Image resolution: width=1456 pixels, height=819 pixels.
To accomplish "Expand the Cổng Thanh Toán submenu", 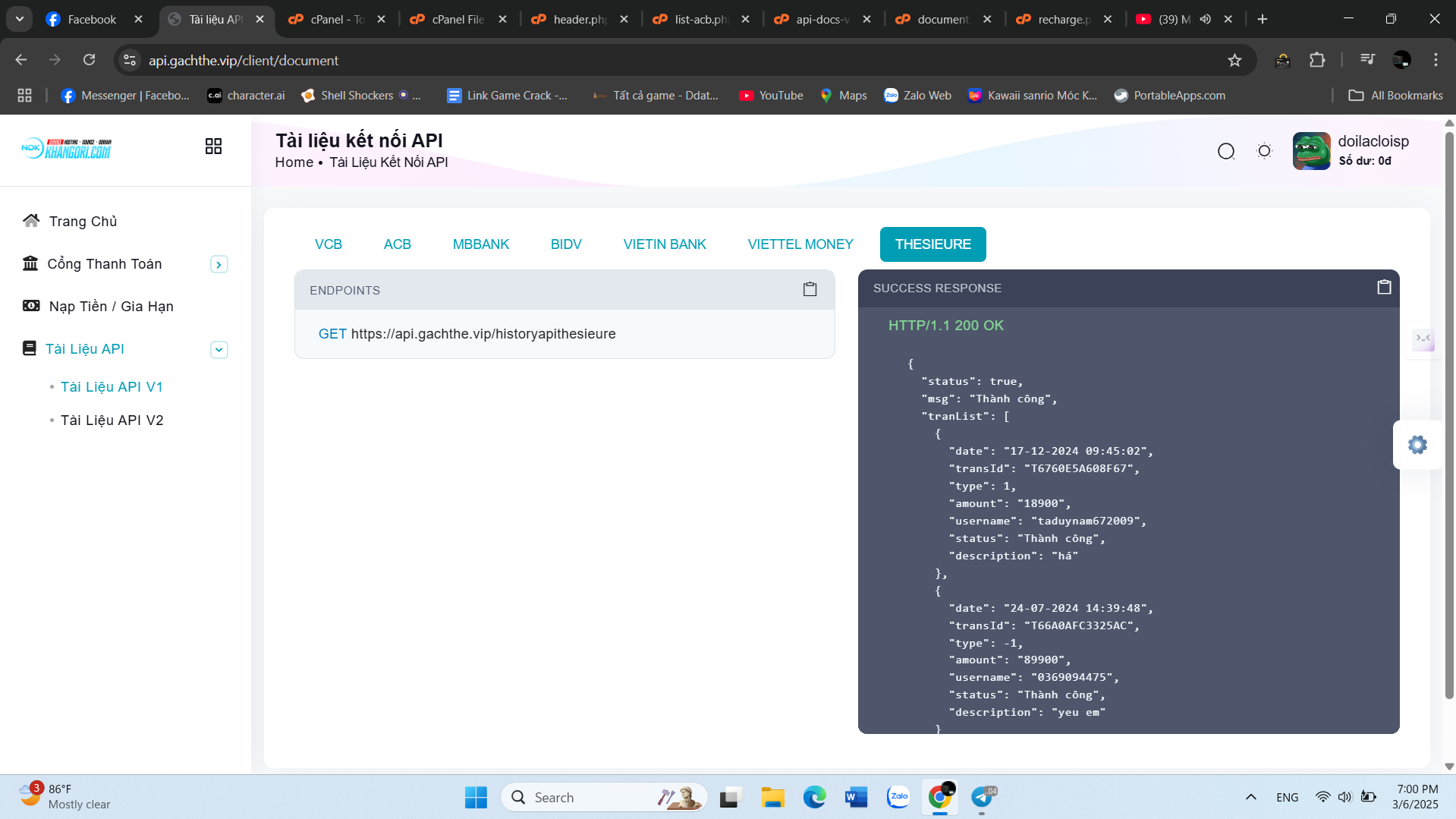I will (x=219, y=265).
